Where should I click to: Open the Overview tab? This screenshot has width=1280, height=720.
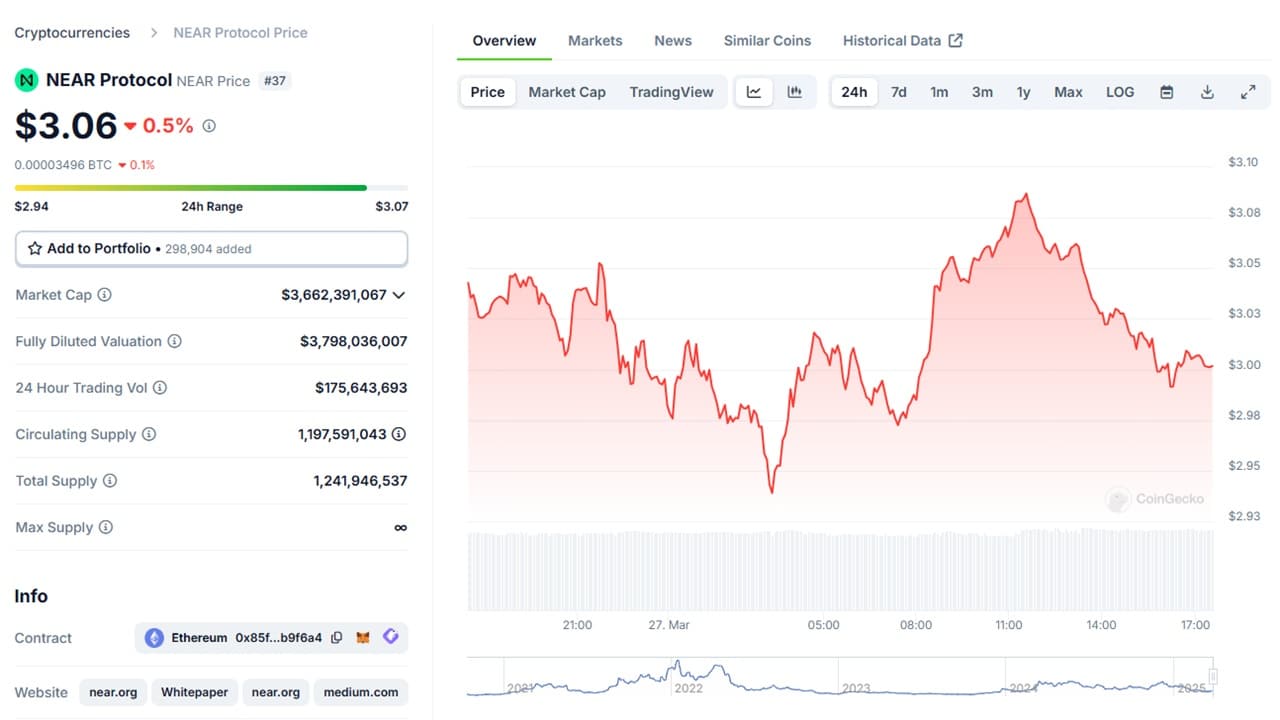pos(504,41)
